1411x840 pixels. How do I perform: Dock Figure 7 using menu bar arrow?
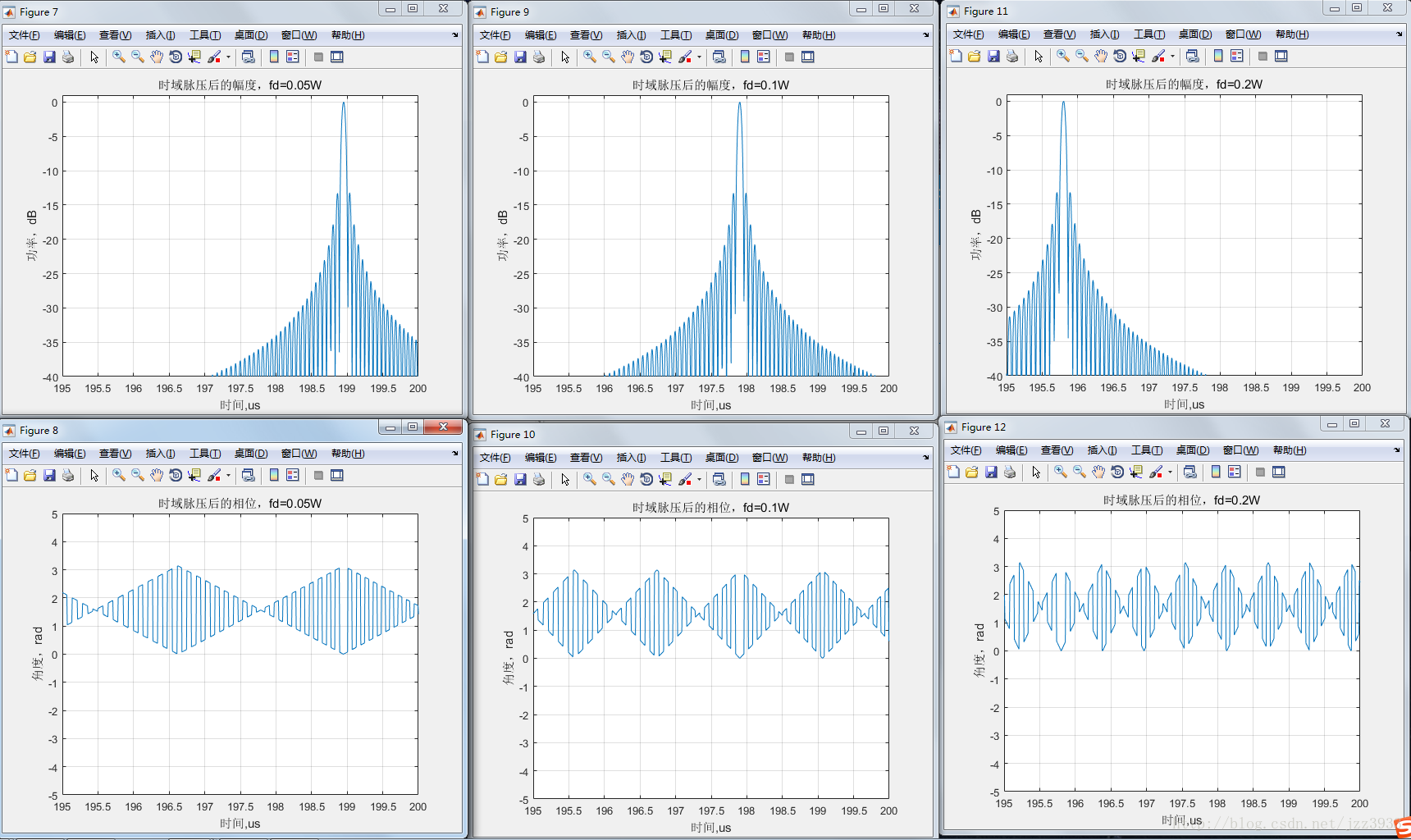[455, 35]
